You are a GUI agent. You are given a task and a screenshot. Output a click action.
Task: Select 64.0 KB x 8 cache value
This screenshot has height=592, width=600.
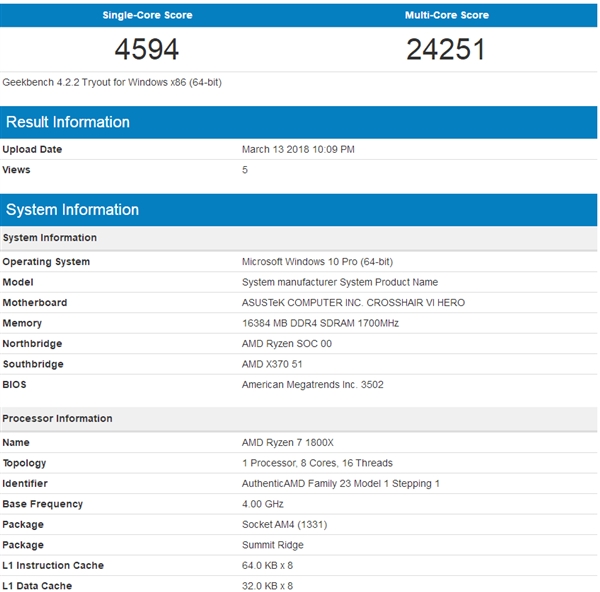(x=267, y=566)
